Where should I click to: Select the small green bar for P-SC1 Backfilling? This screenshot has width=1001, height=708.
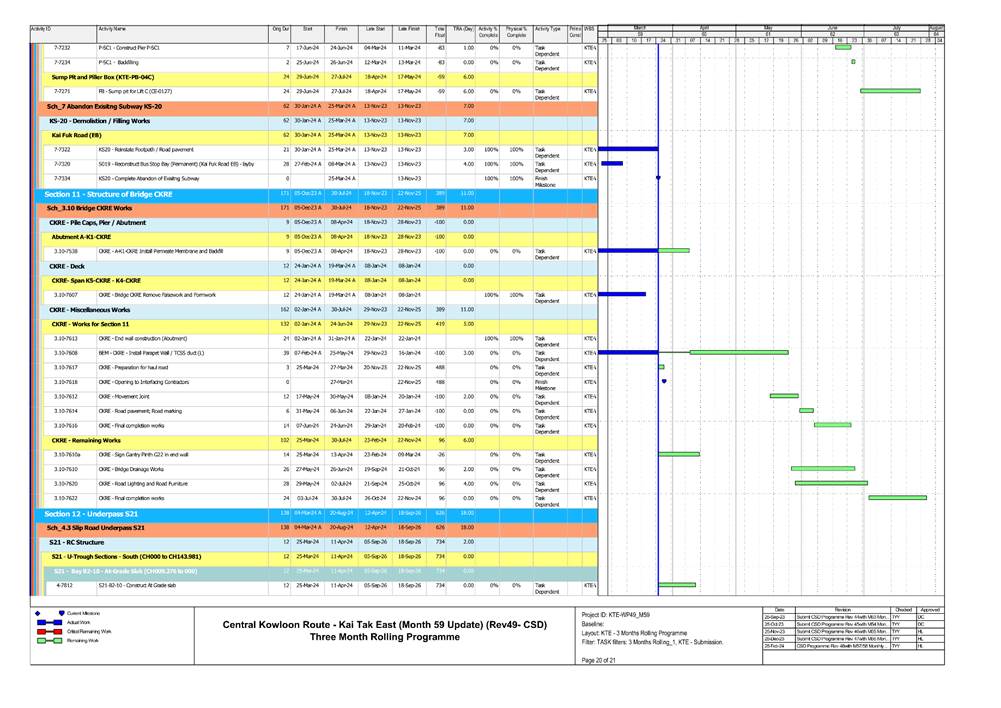[853, 62]
